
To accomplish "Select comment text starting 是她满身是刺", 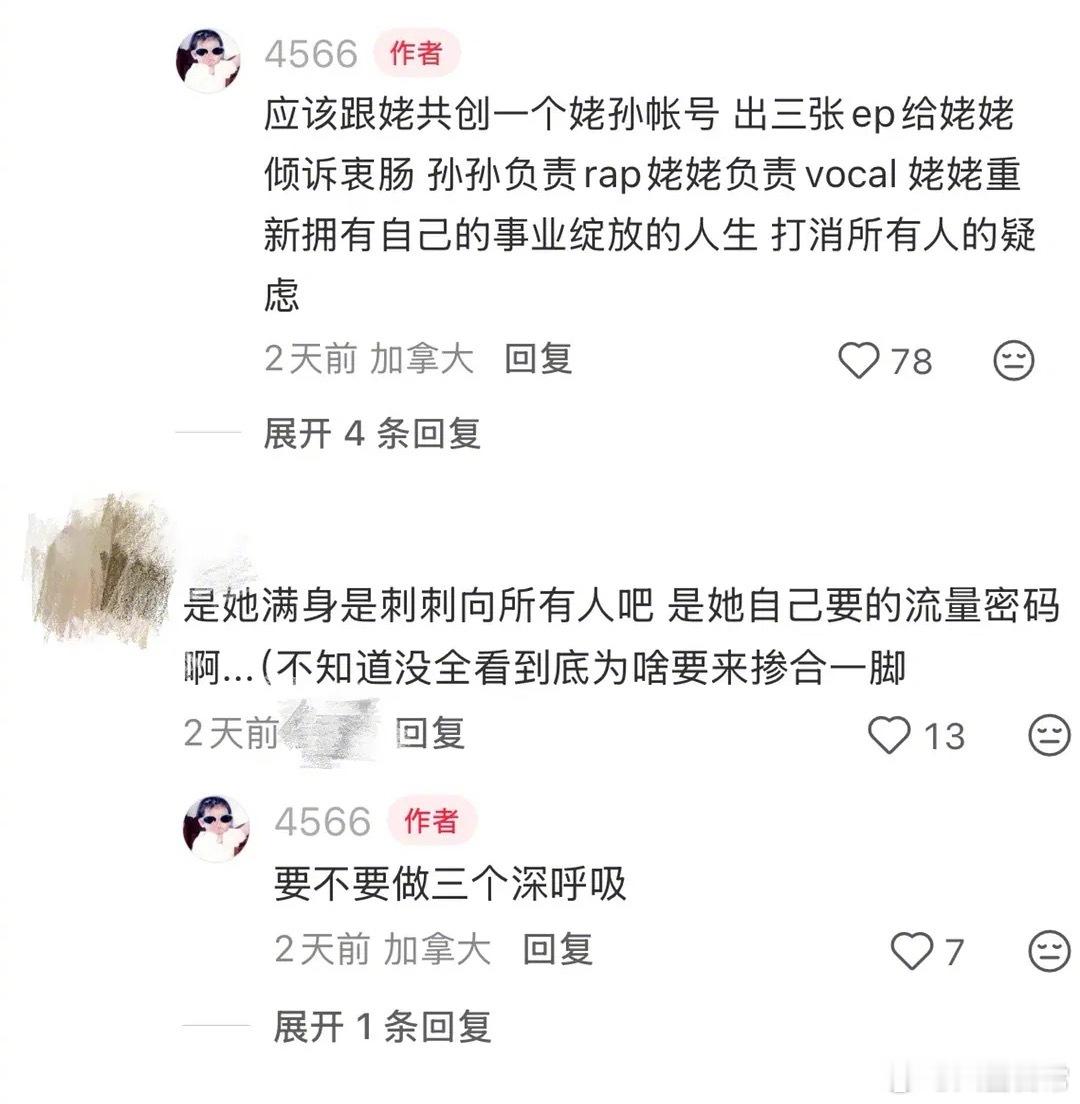I will click(x=621, y=636).
